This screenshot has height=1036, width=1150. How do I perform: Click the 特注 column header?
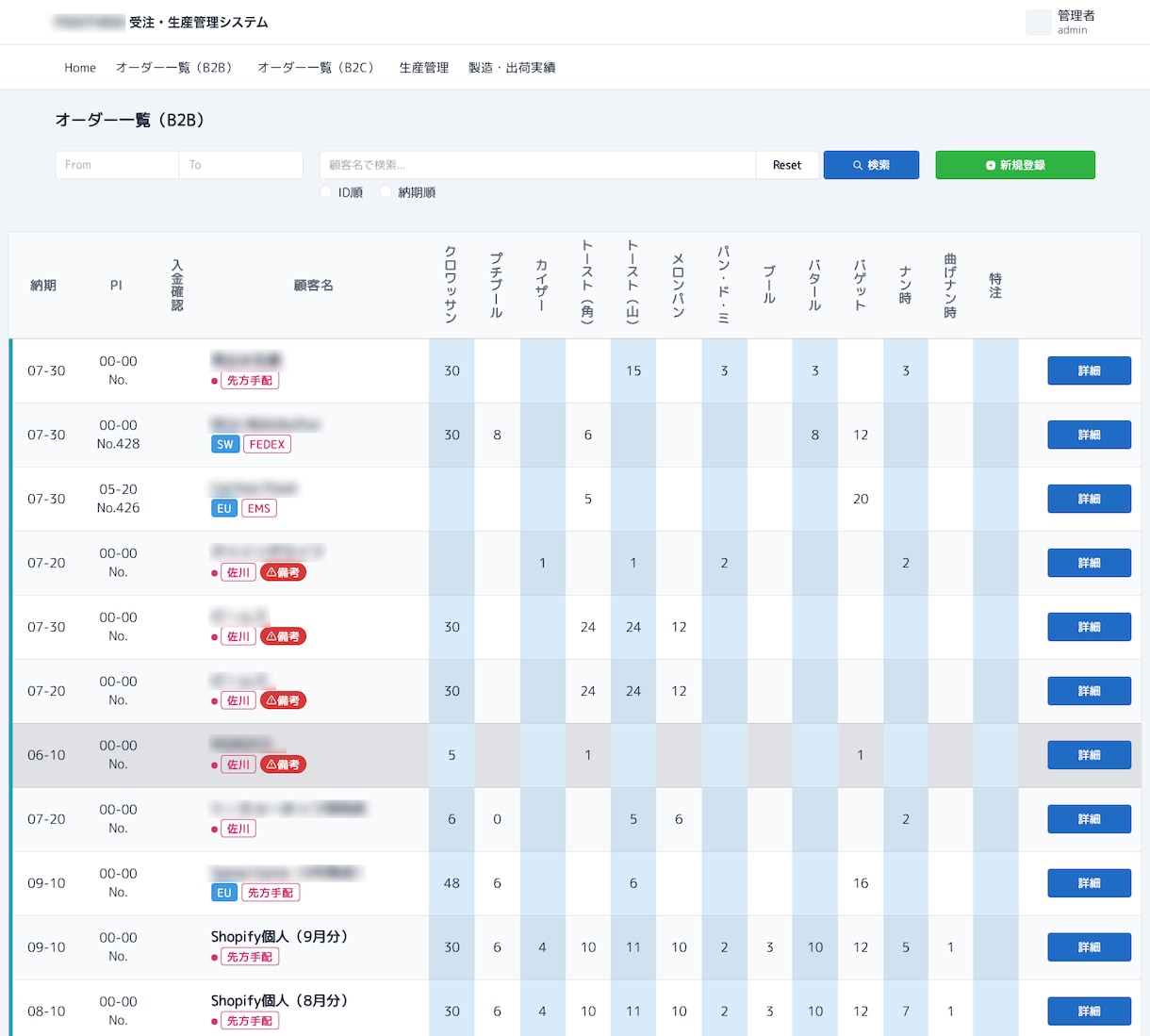995,286
